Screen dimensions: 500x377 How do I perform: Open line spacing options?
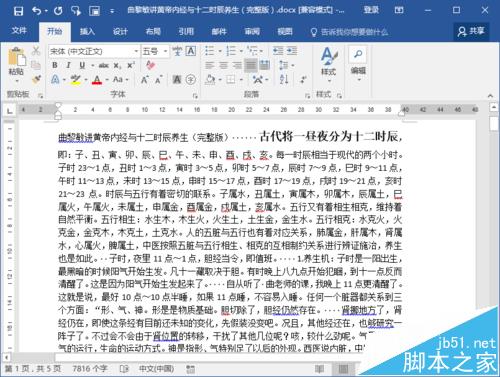click(x=284, y=65)
